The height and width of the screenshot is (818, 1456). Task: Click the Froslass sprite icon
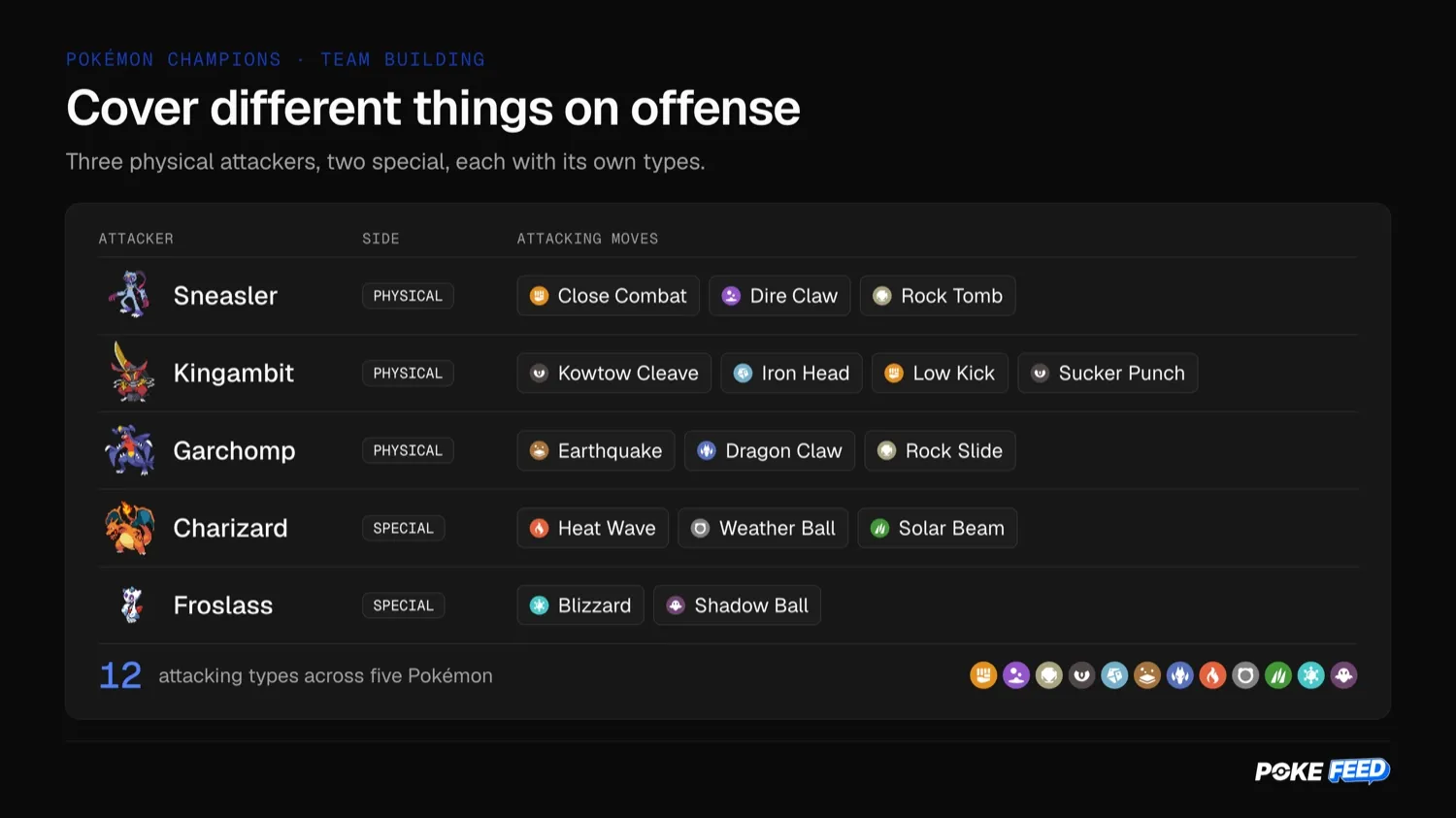131,605
